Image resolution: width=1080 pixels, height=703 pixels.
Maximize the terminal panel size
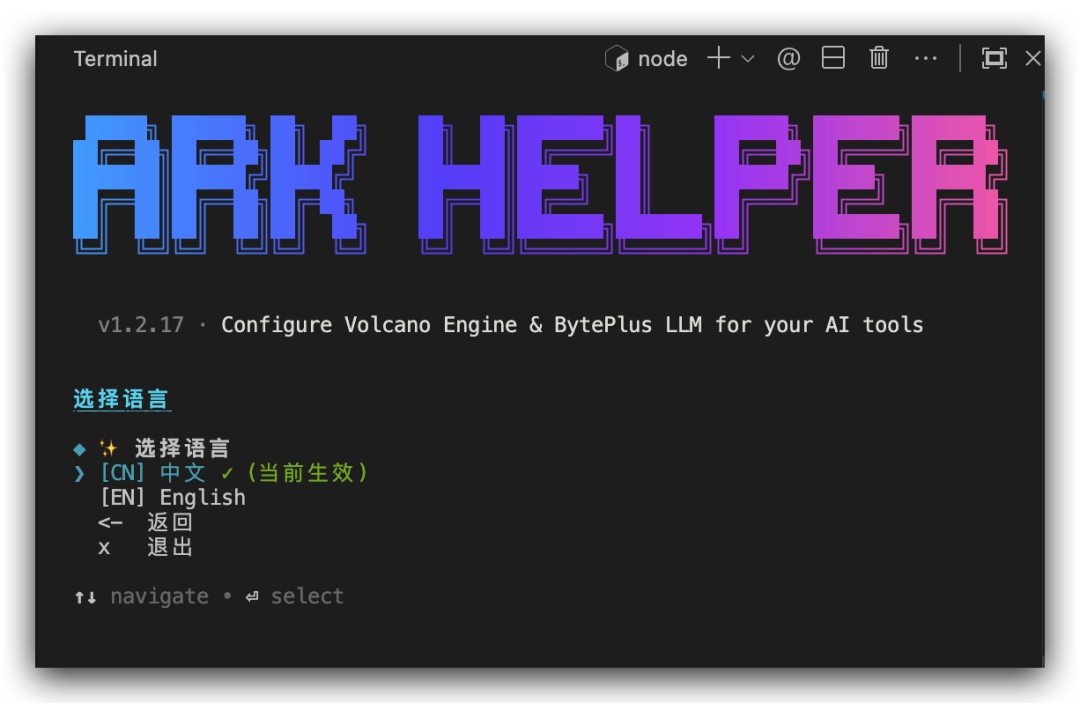(x=994, y=59)
